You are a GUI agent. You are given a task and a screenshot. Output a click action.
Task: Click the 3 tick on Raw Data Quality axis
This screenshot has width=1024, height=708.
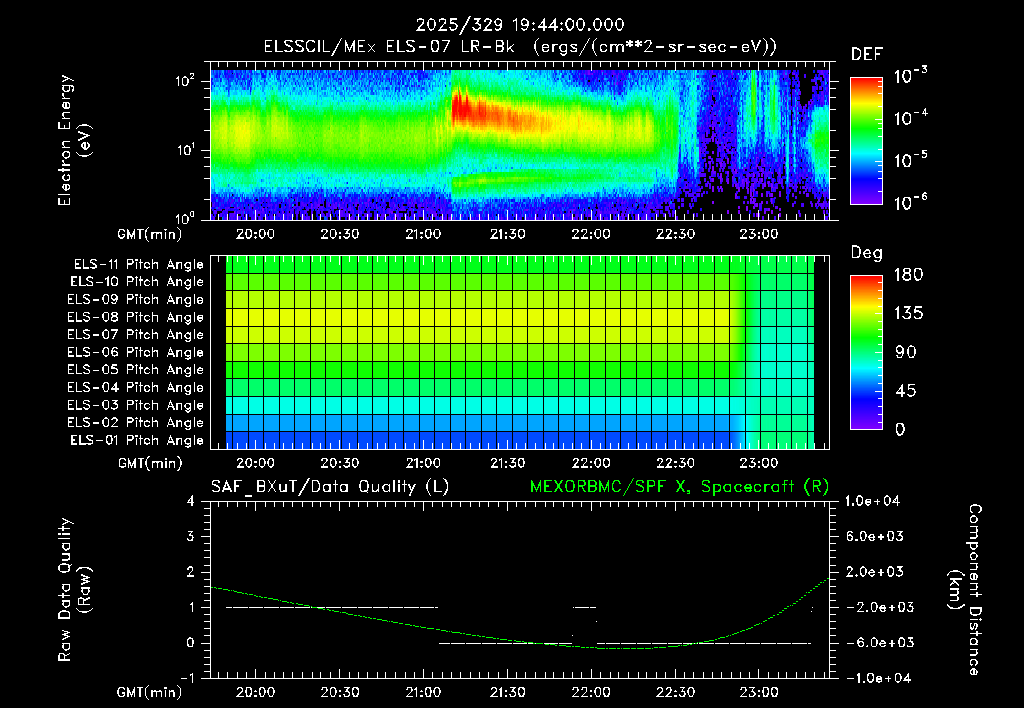[x=190, y=536]
